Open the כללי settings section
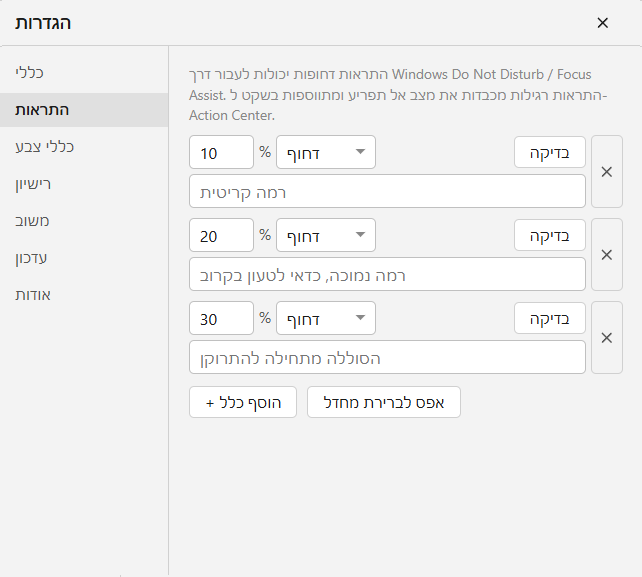642x577 pixels. coord(84,72)
